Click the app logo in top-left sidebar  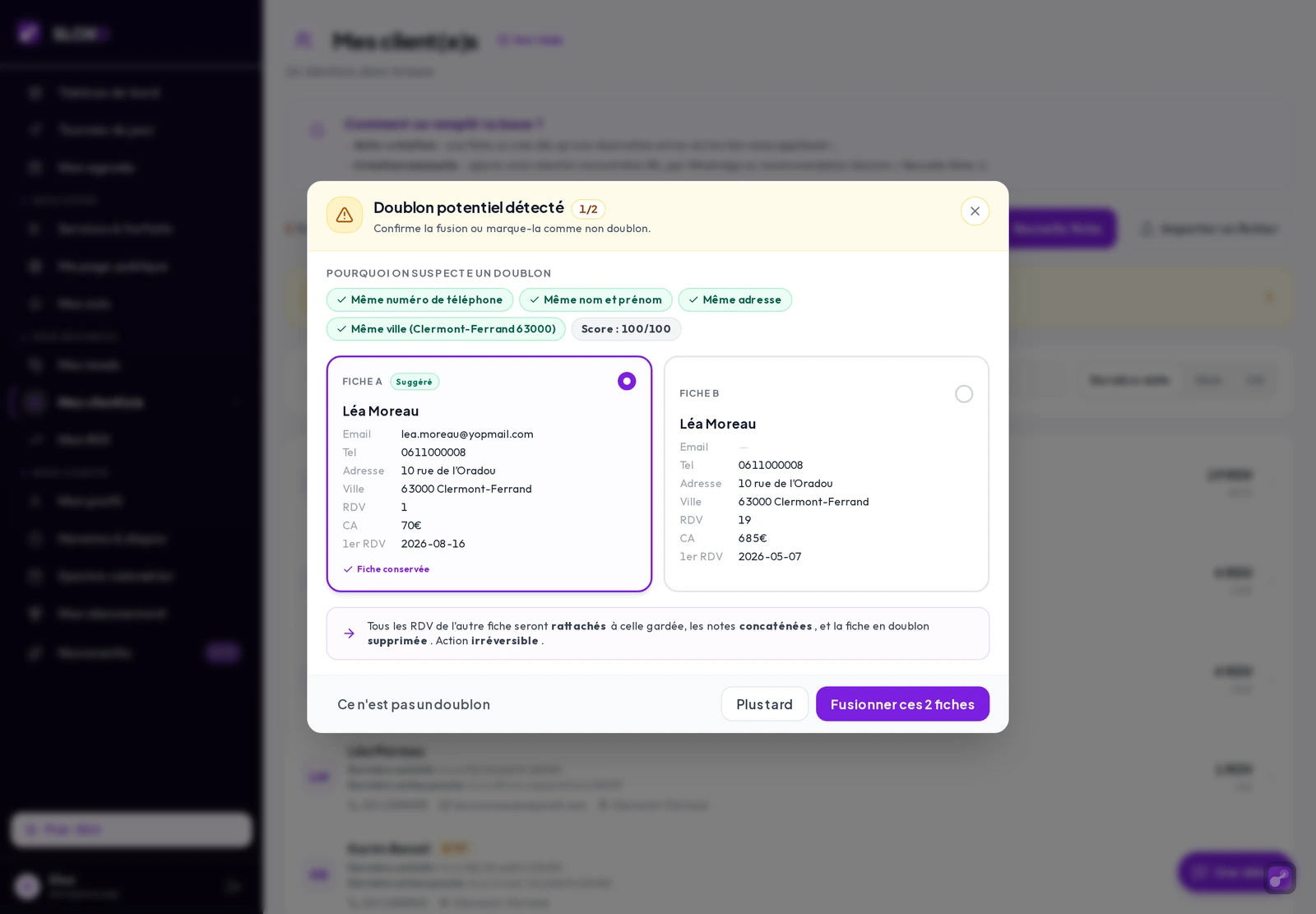(29, 34)
